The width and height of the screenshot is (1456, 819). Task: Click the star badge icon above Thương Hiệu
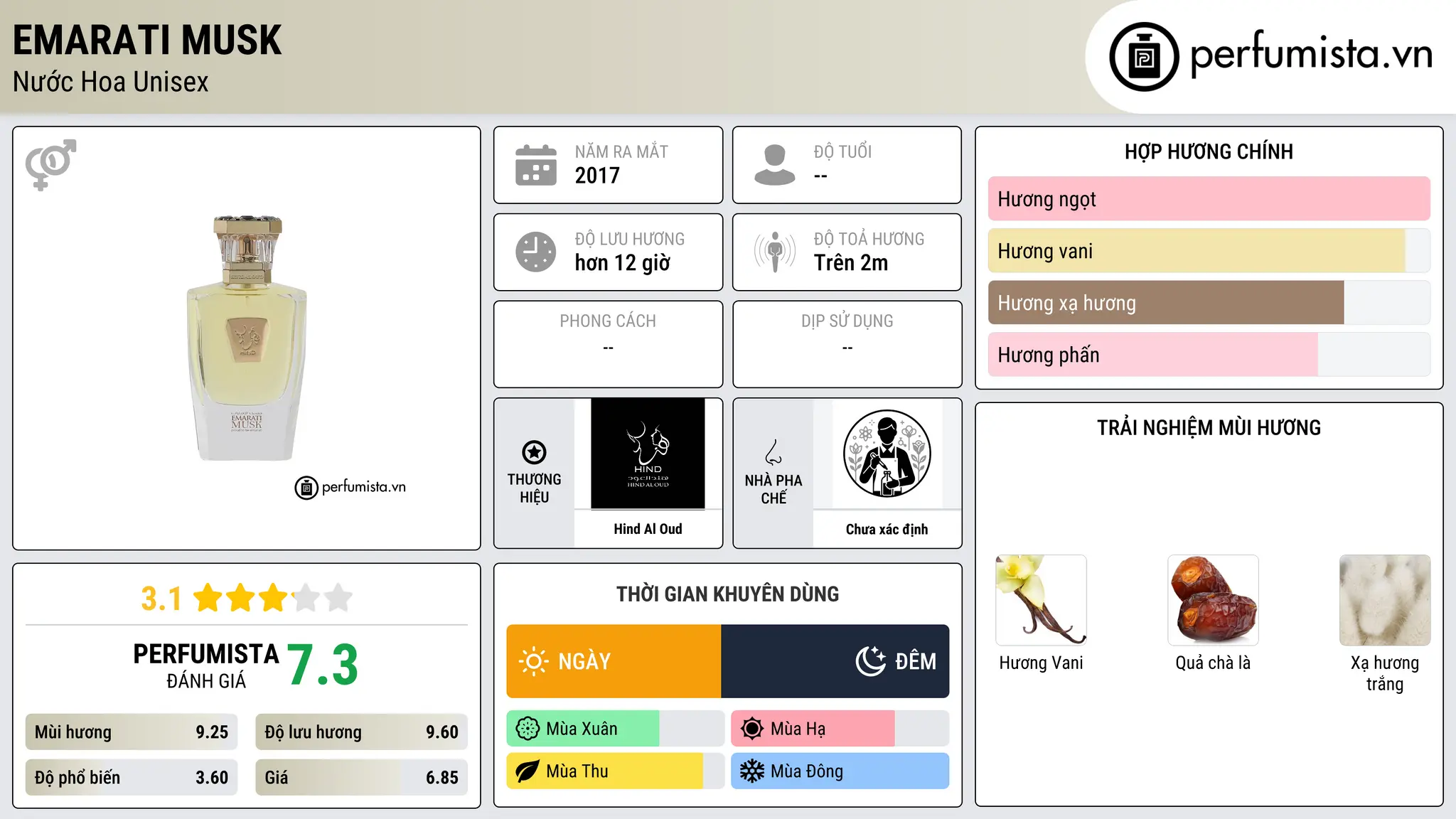(x=534, y=452)
